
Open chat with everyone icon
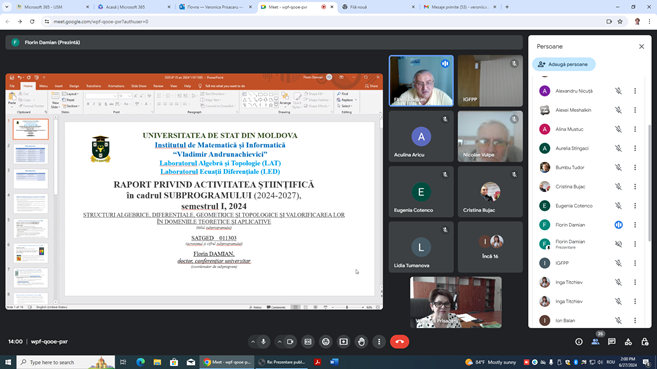click(612, 342)
